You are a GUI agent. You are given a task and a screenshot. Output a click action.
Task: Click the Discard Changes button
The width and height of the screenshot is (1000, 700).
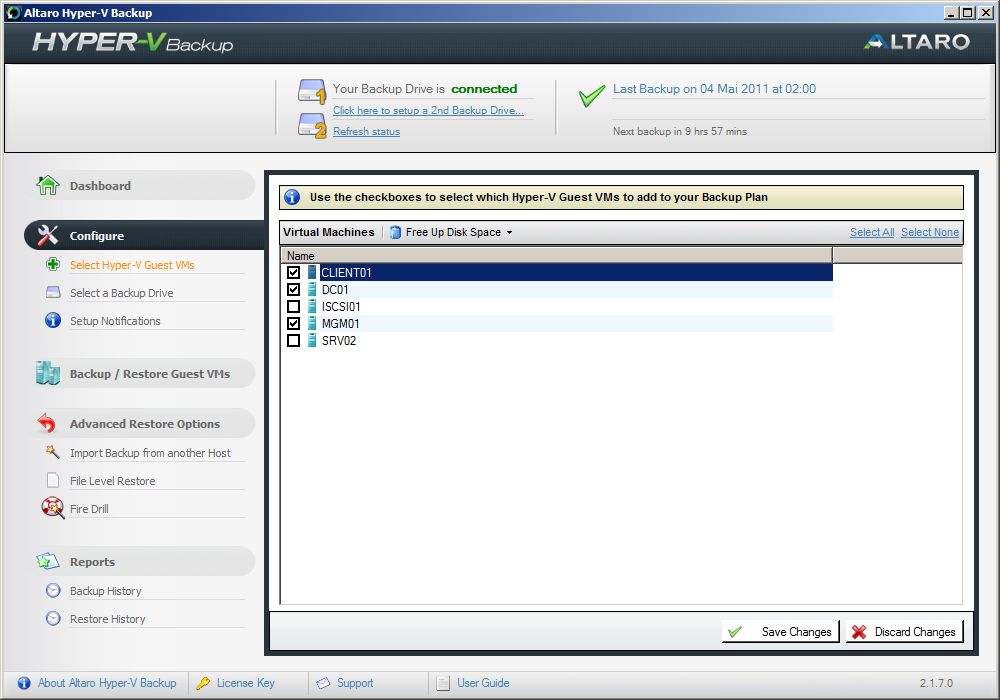click(904, 632)
